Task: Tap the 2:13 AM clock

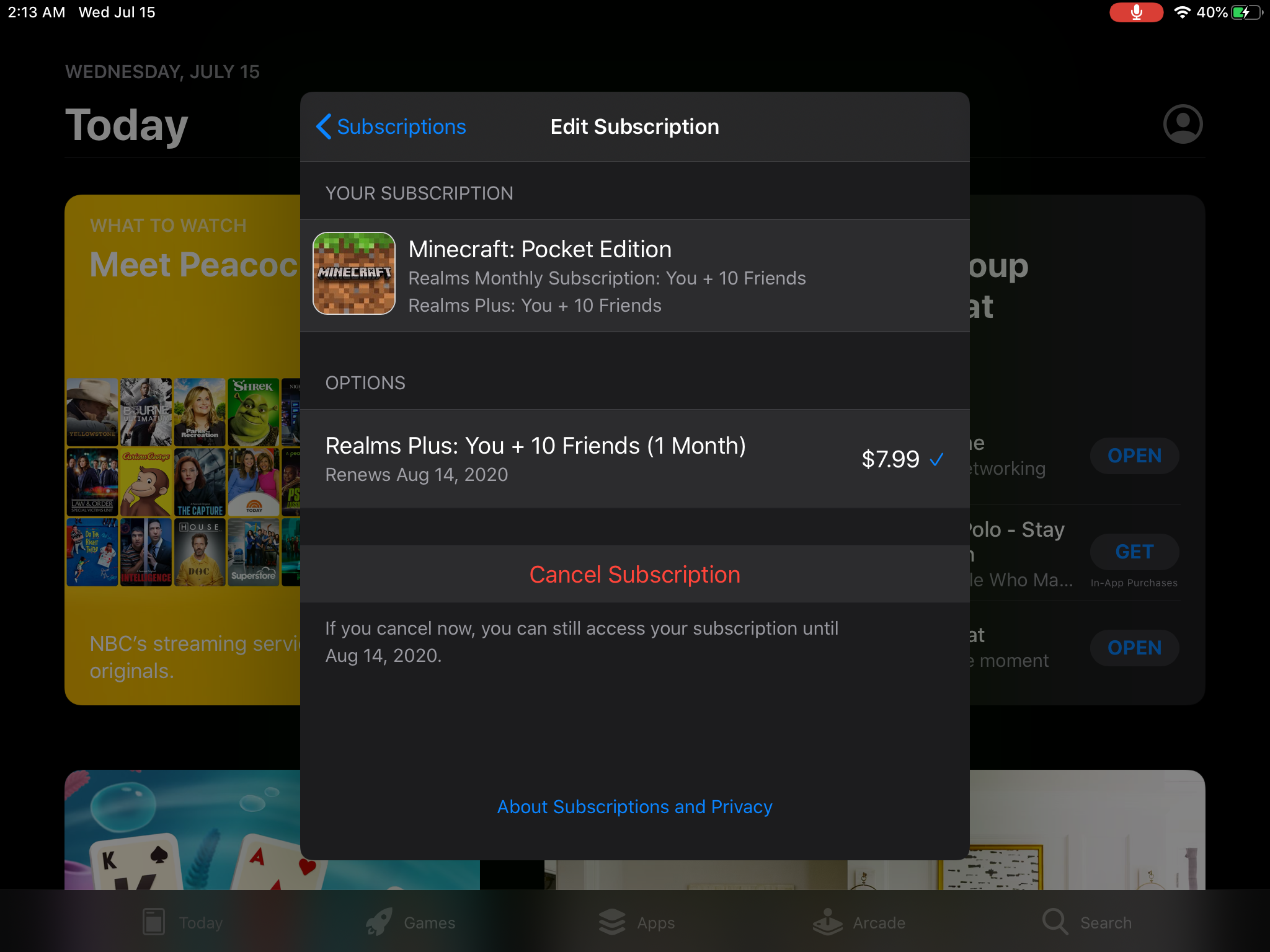Action: tap(37, 12)
